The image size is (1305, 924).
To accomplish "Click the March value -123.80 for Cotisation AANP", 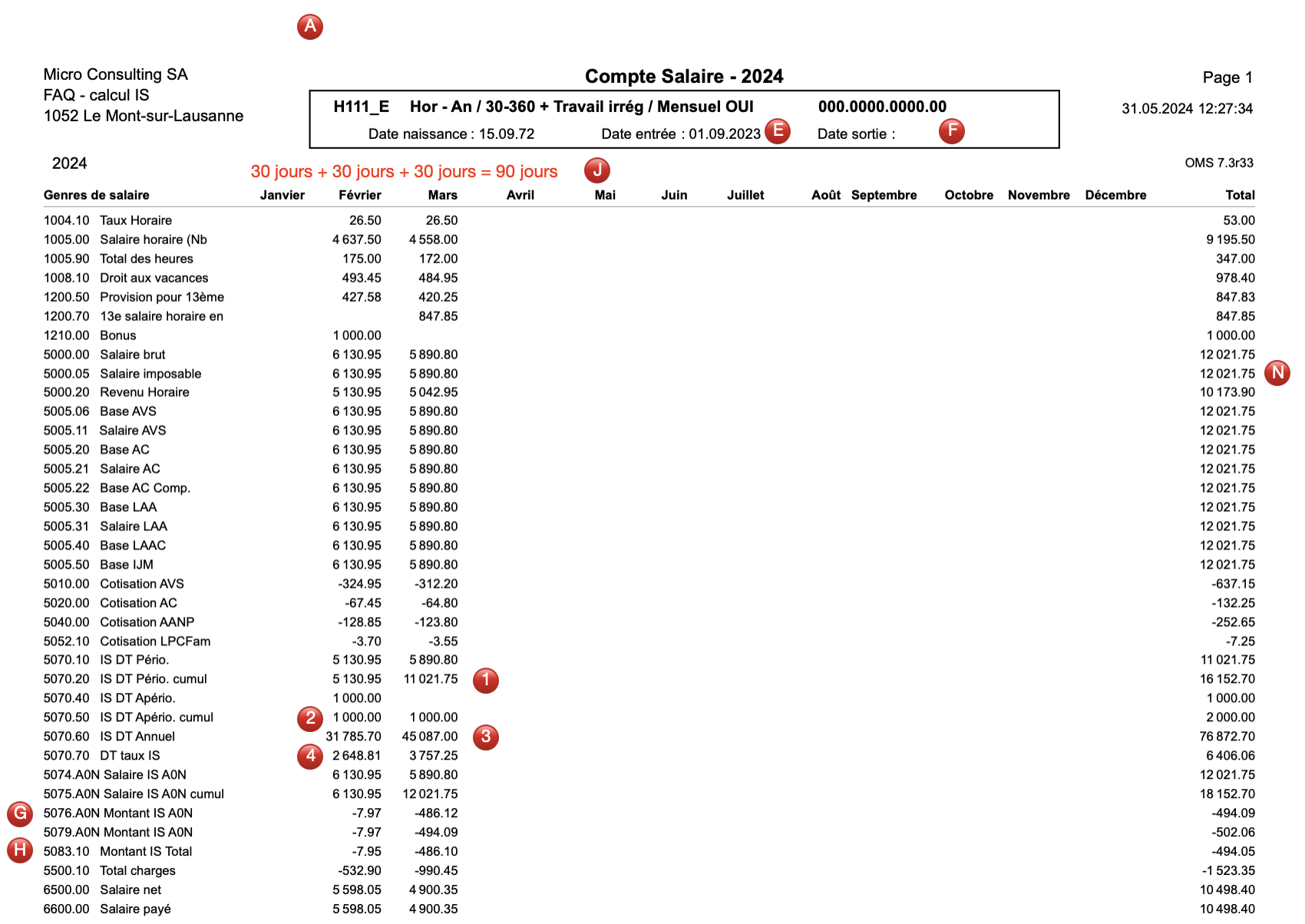I will click(x=436, y=622).
